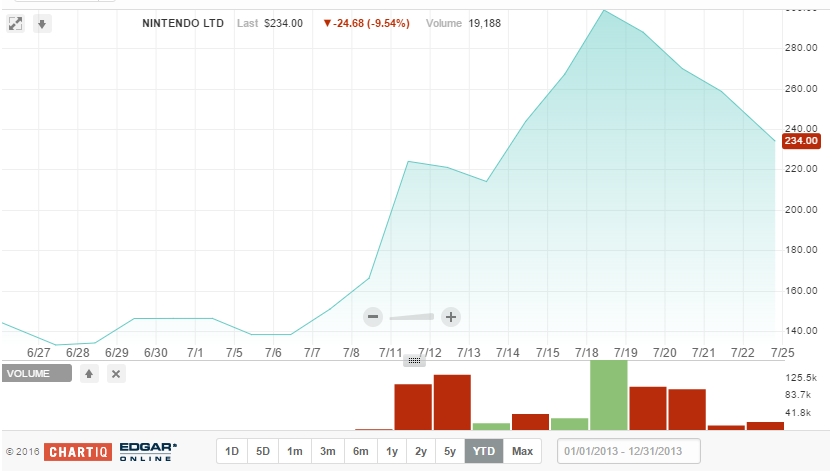This screenshot has width=832, height=471.
Task: Click the 7/1 date axis label
Action: [x=195, y=353]
